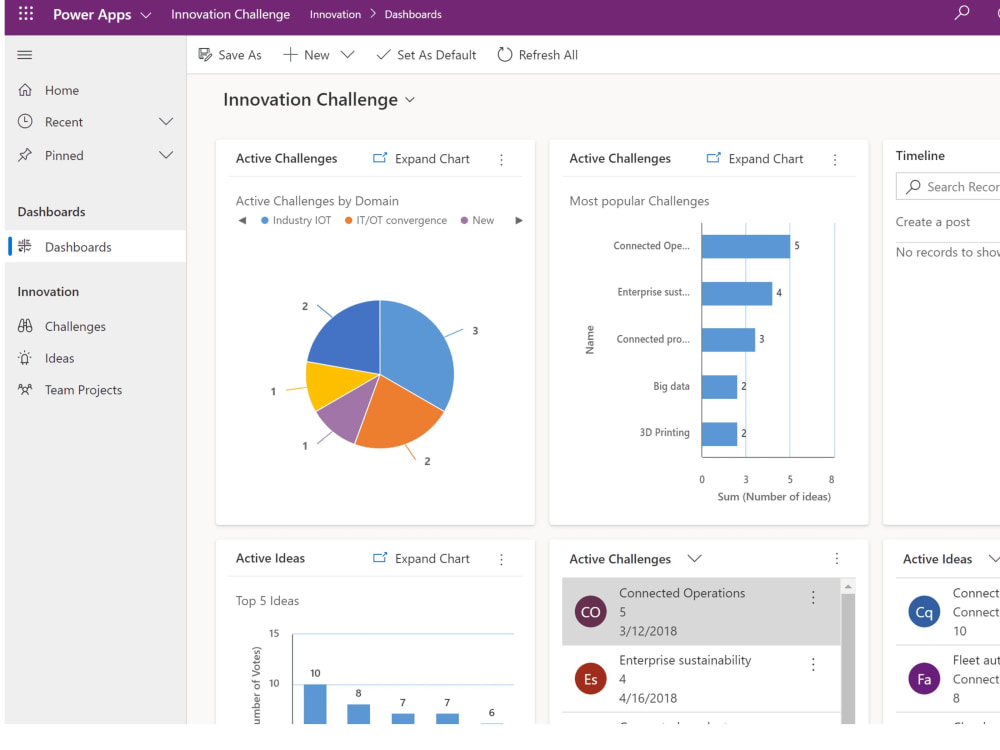This screenshot has height=750, width=1000.
Task: Click the Ideas lightbulb icon
Action: pos(25,358)
